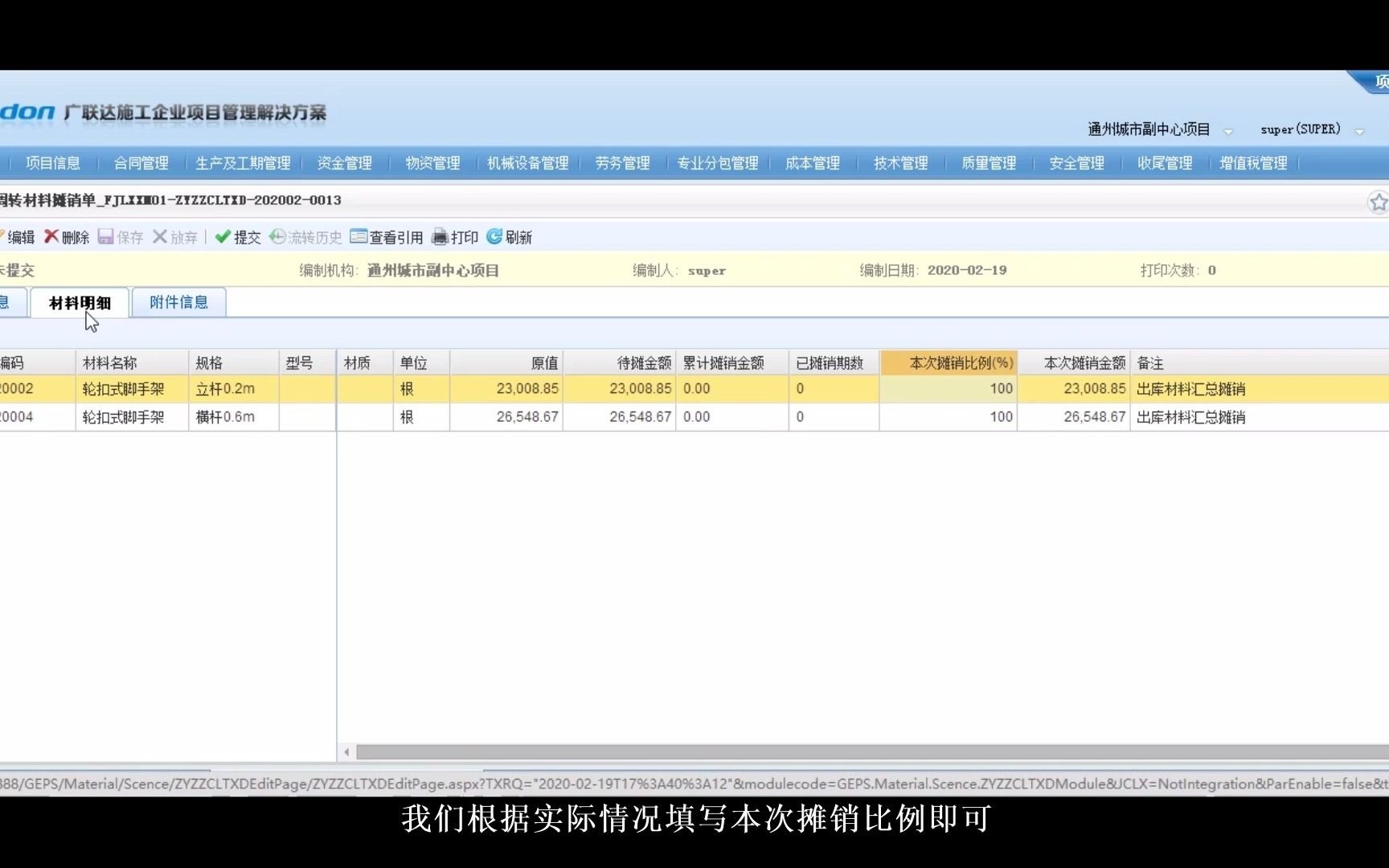This screenshot has width=1389, height=868.
Task: Open the 技术管理 menu
Action: (x=901, y=163)
